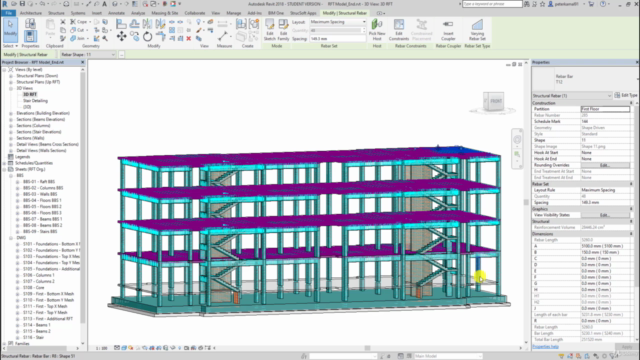640x360 pixels.
Task: Open the Manage ribbon tab
Action: tap(233, 13)
